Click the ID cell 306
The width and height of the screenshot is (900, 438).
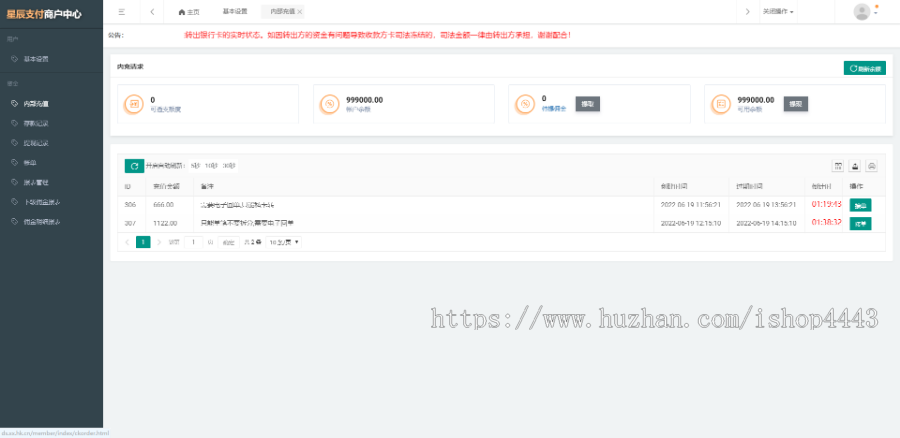click(130, 204)
